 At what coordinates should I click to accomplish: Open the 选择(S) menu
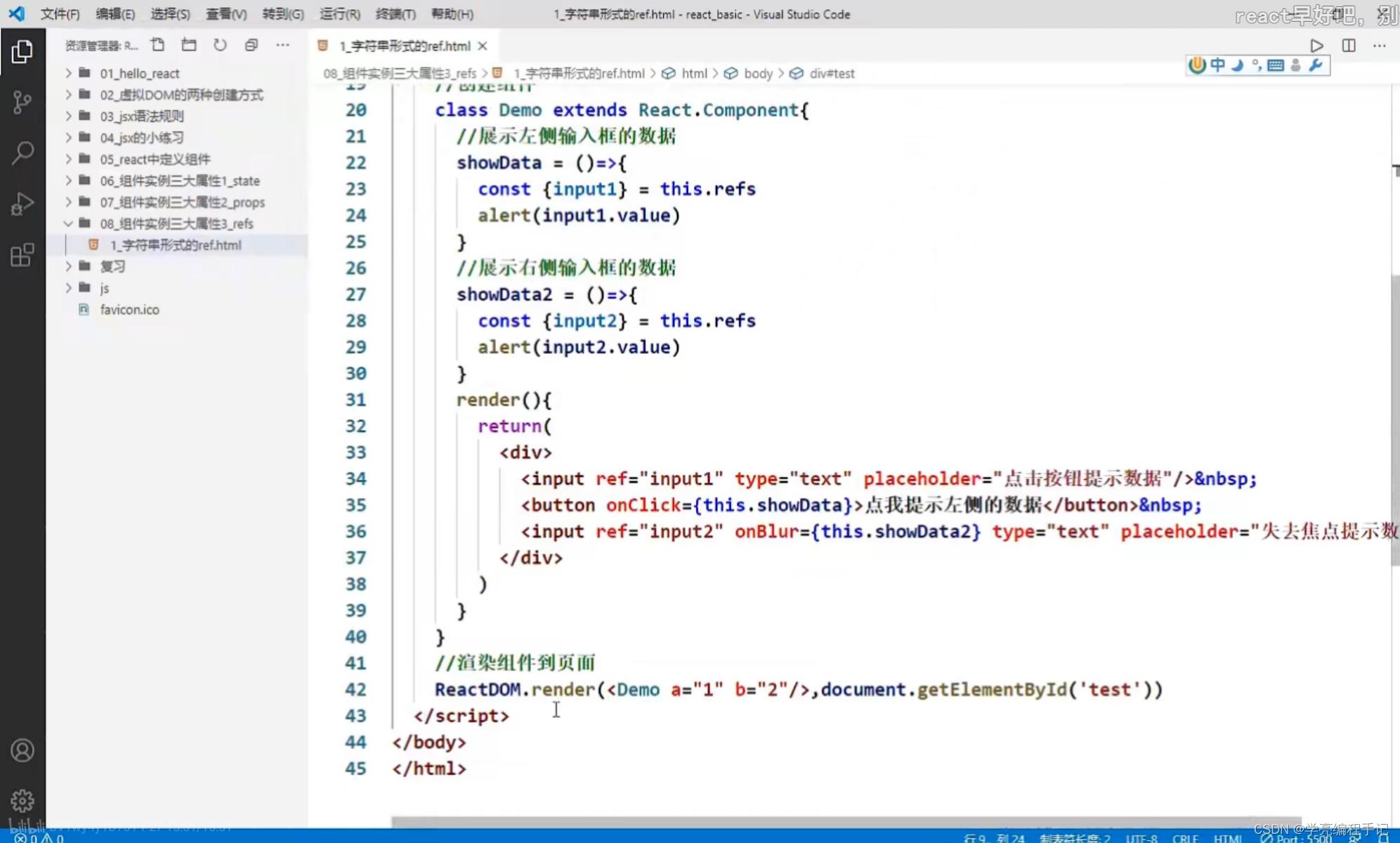171,14
